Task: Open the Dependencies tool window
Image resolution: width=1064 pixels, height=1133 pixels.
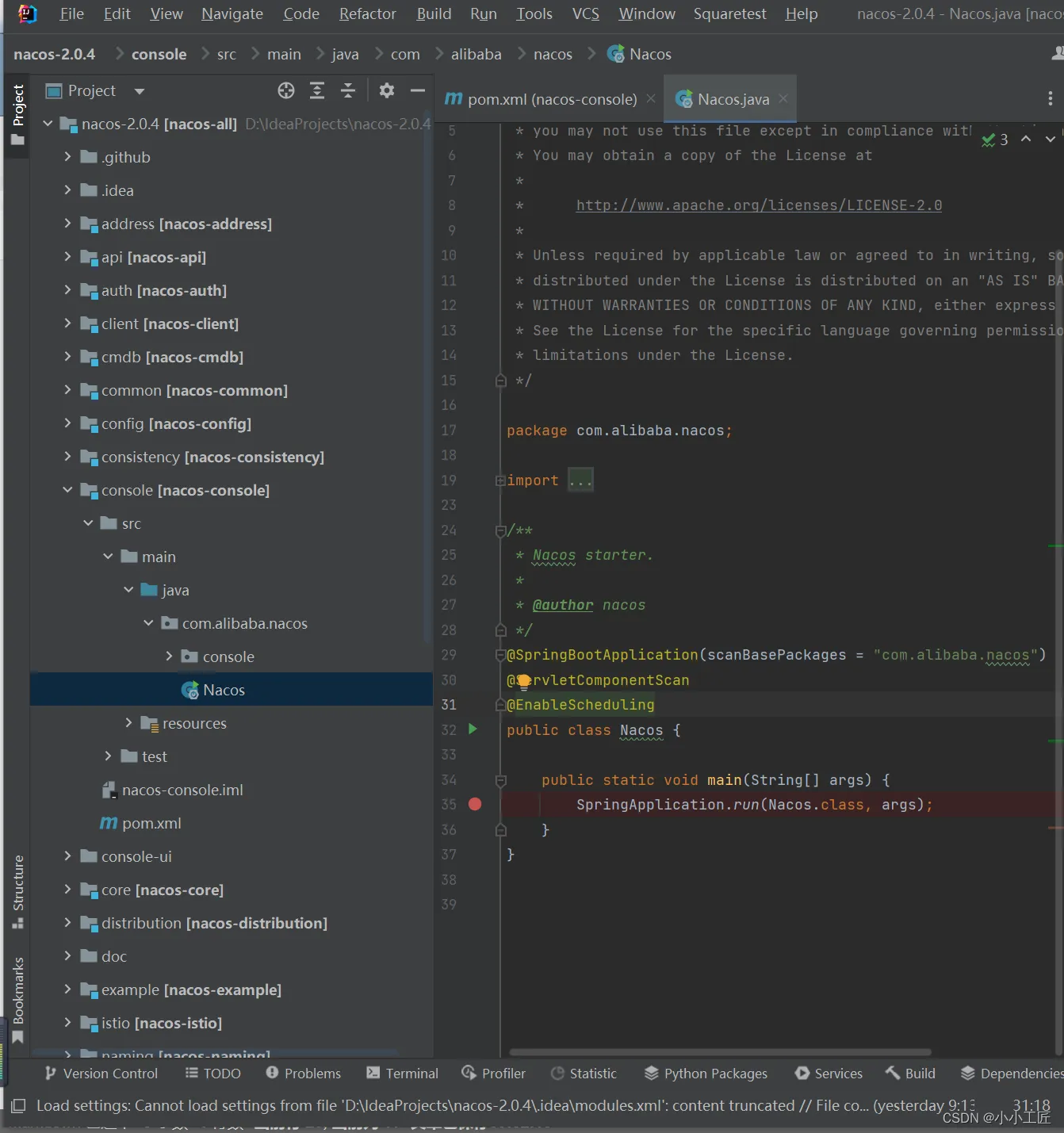Action: pyautogui.click(x=1012, y=1073)
